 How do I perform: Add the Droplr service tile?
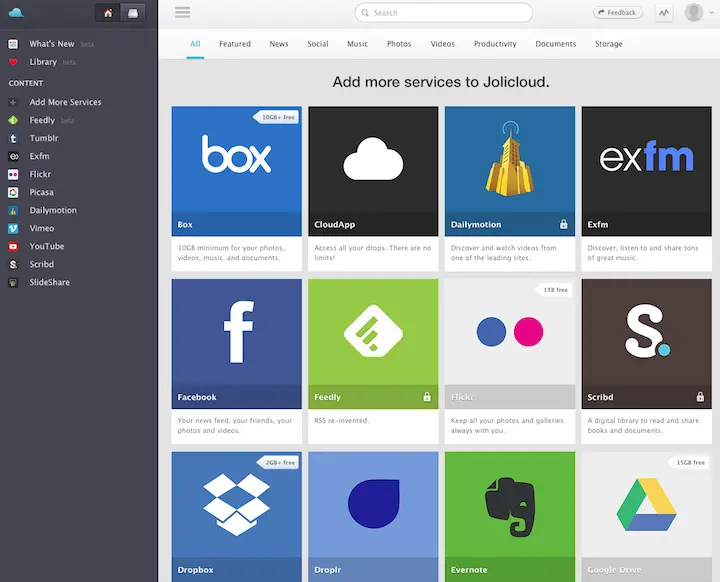pos(373,517)
